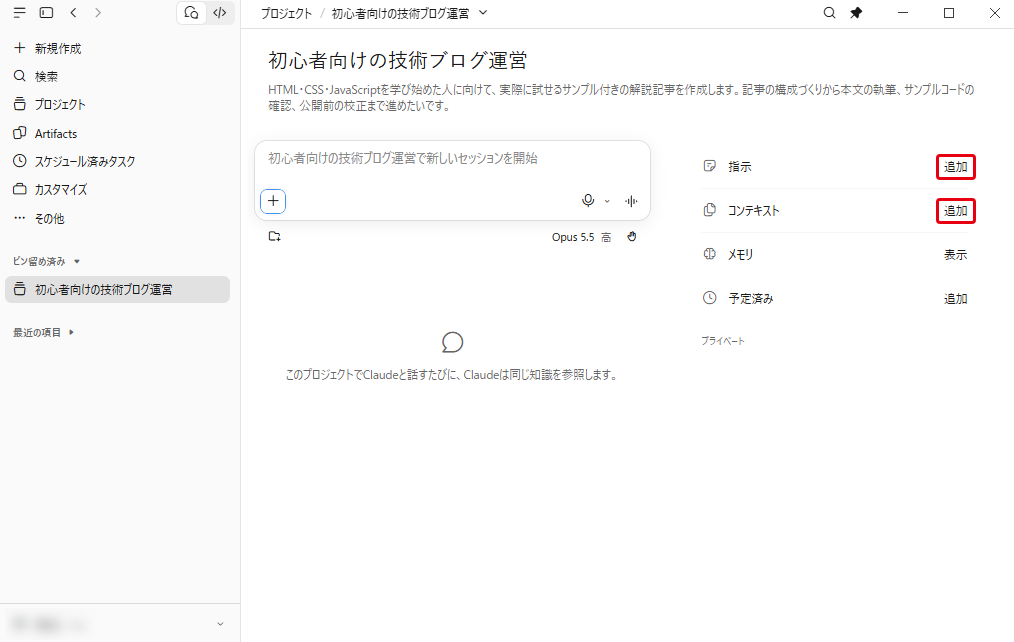The image size is (1014, 642).
Task: Close the application window
Action: (x=995, y=13)
